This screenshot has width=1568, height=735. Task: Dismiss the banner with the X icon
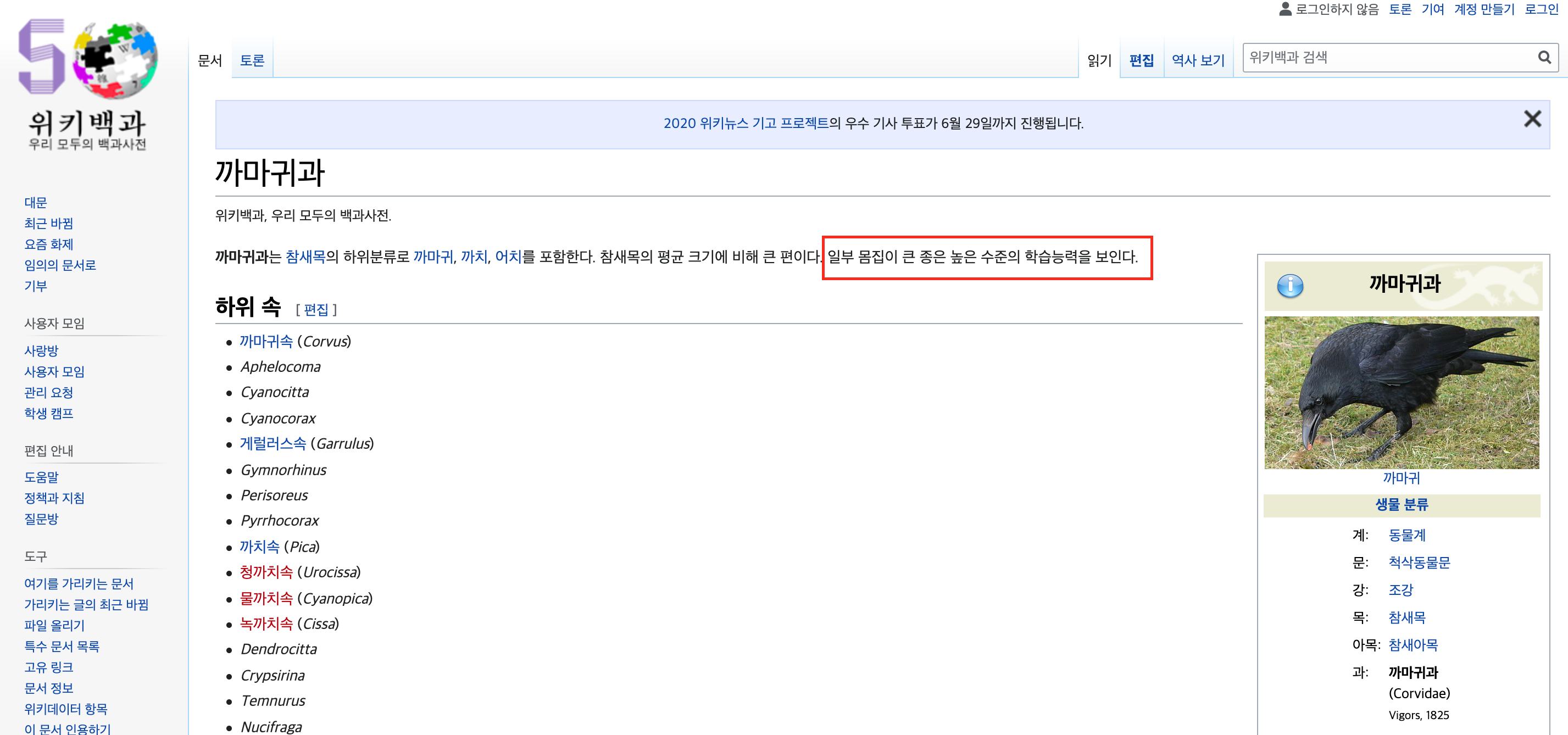pyautogui.click(x=1532, y=119)
